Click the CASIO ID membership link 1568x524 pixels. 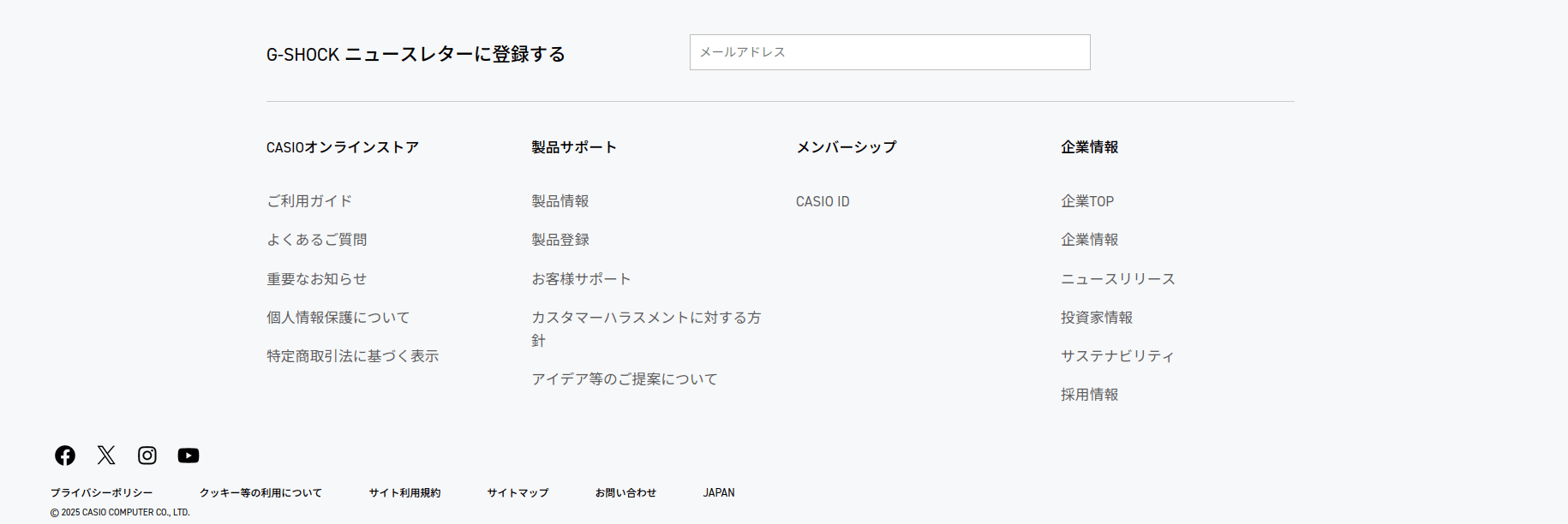click(823, 201)
